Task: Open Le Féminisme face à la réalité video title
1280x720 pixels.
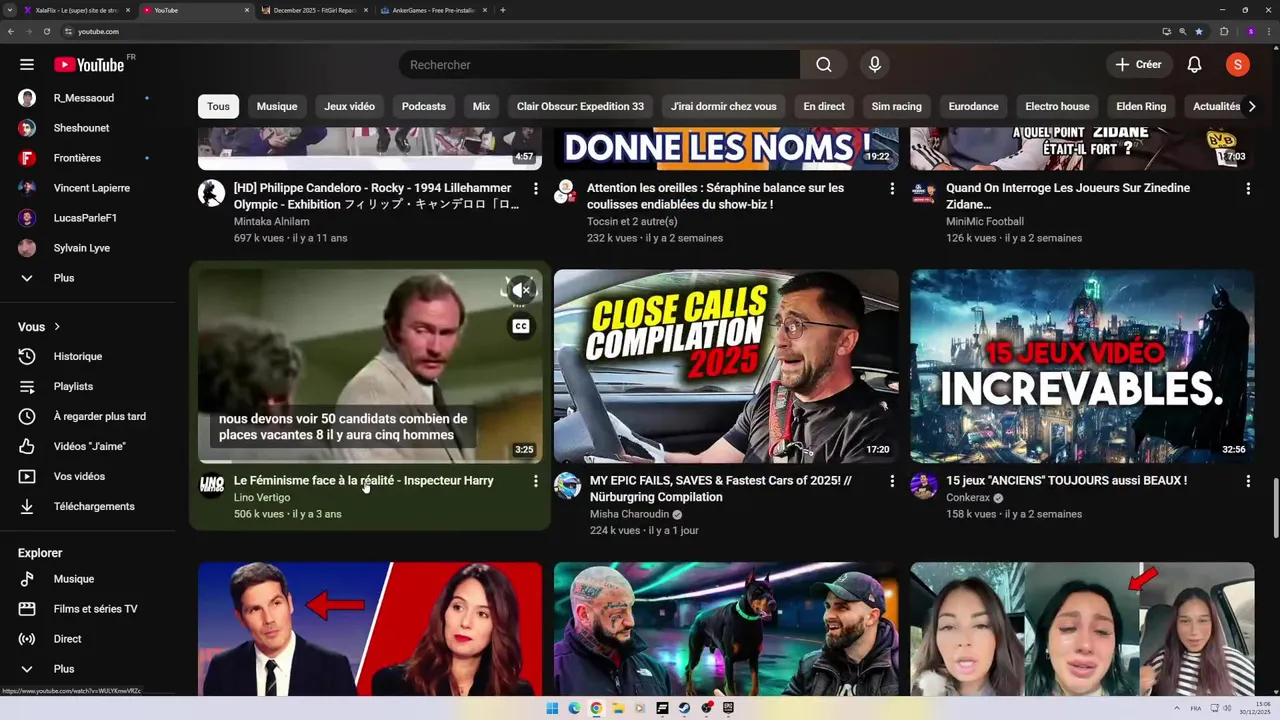Action: (x=364, y=481)
